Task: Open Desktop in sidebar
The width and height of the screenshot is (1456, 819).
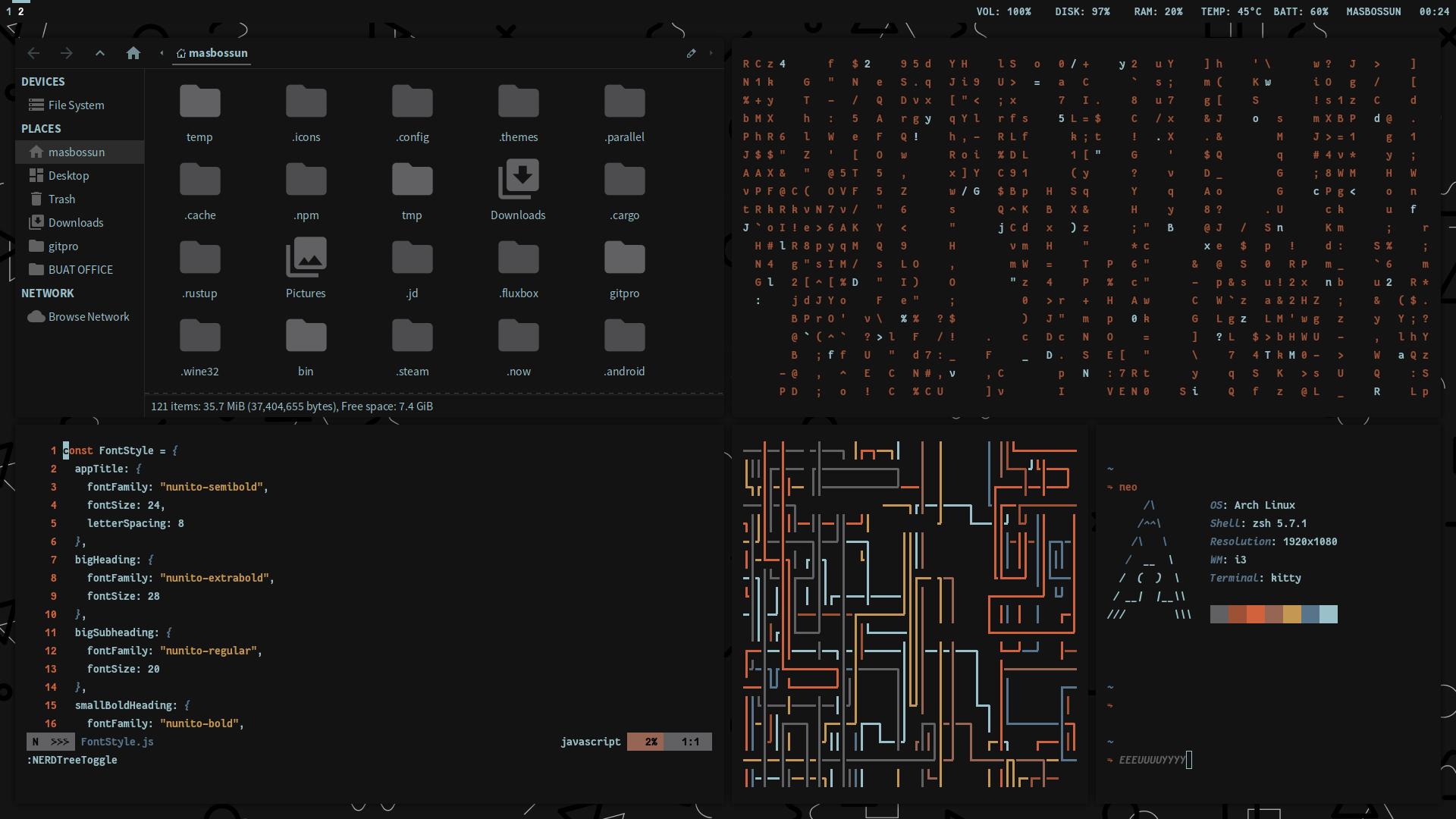Action: tap(79, 176)
